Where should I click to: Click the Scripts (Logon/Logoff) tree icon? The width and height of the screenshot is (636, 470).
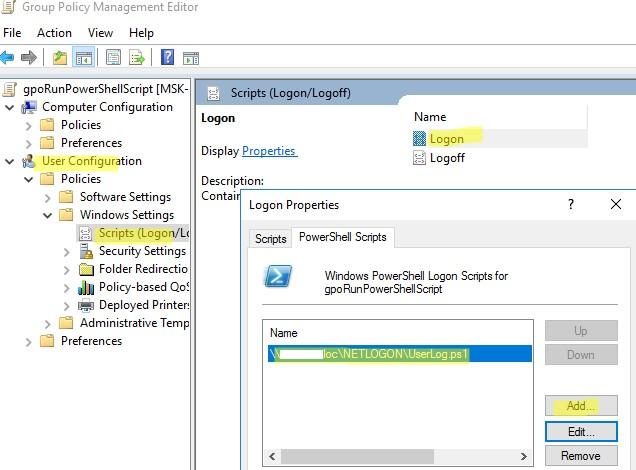pyautogui.click(x=85, y=233)
